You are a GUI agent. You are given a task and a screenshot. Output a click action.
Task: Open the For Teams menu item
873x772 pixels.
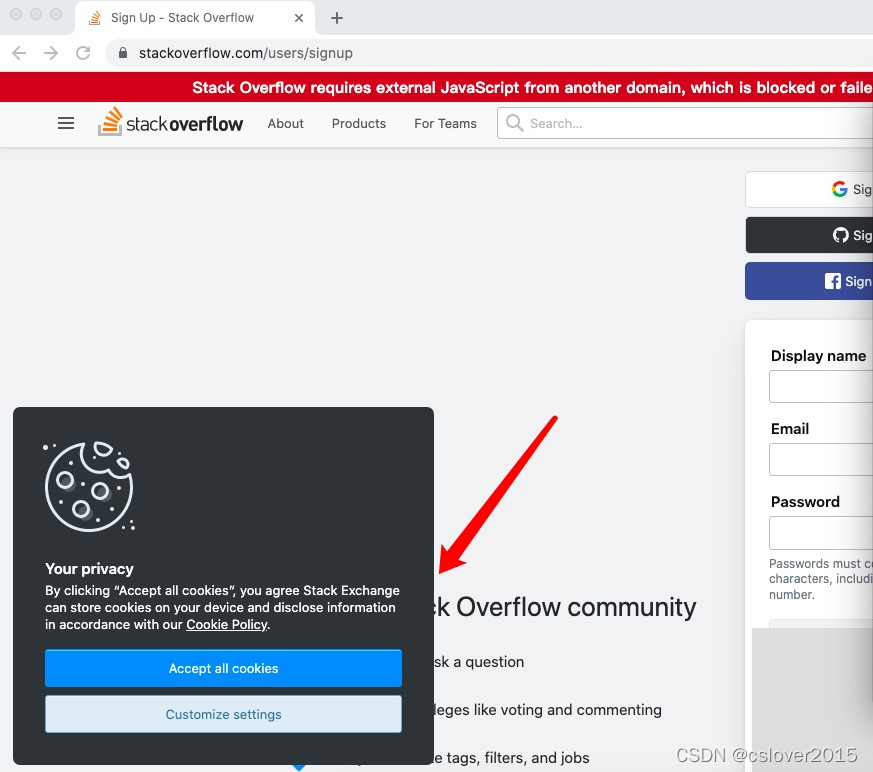tap(445, 124)
